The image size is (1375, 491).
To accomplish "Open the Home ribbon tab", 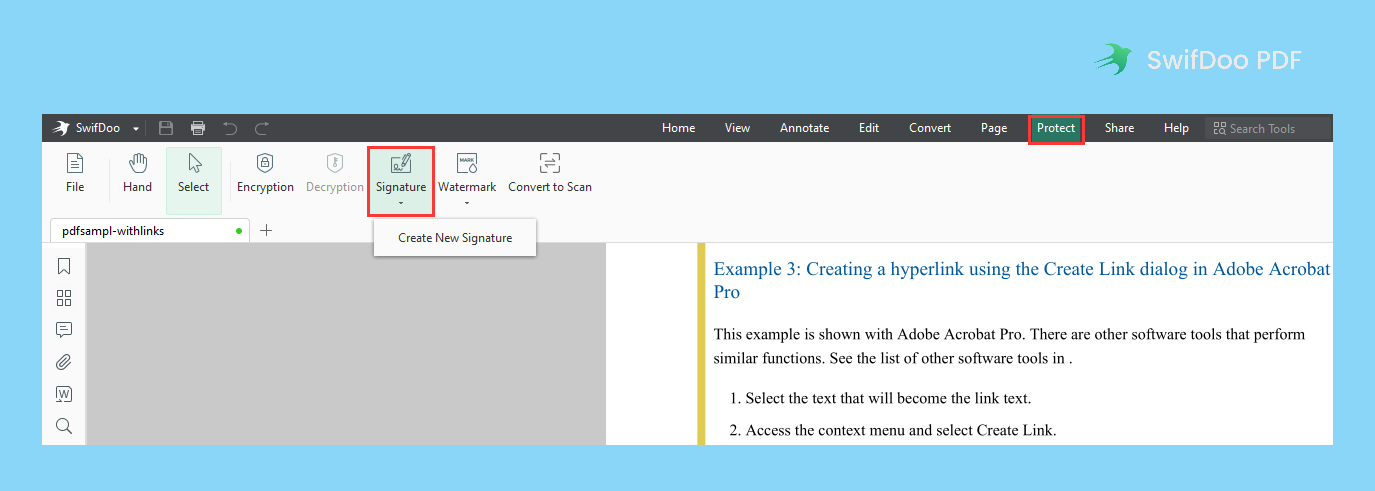I will pos(678,128).
